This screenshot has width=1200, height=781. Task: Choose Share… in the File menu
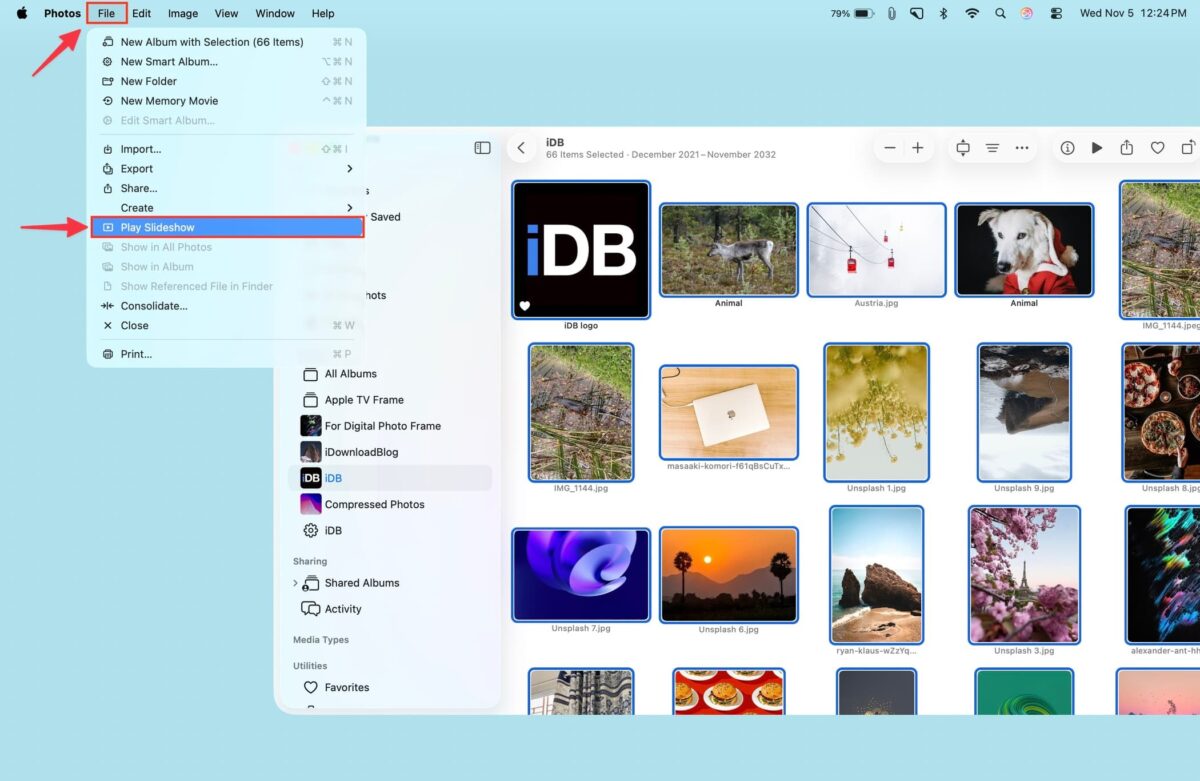(227, 188)
